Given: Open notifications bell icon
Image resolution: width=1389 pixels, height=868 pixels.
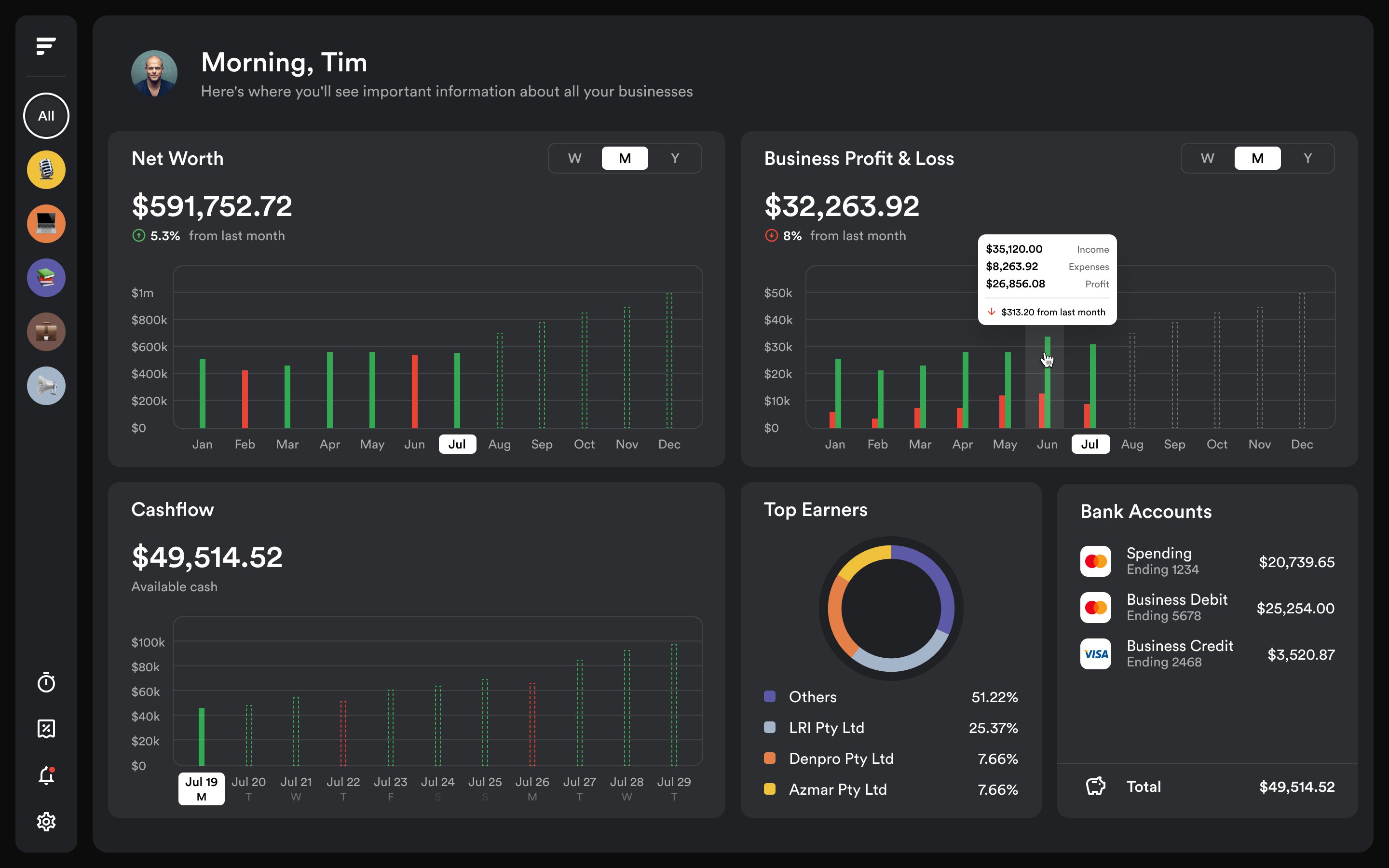Looking at the screenshot, I should [46, 775].
